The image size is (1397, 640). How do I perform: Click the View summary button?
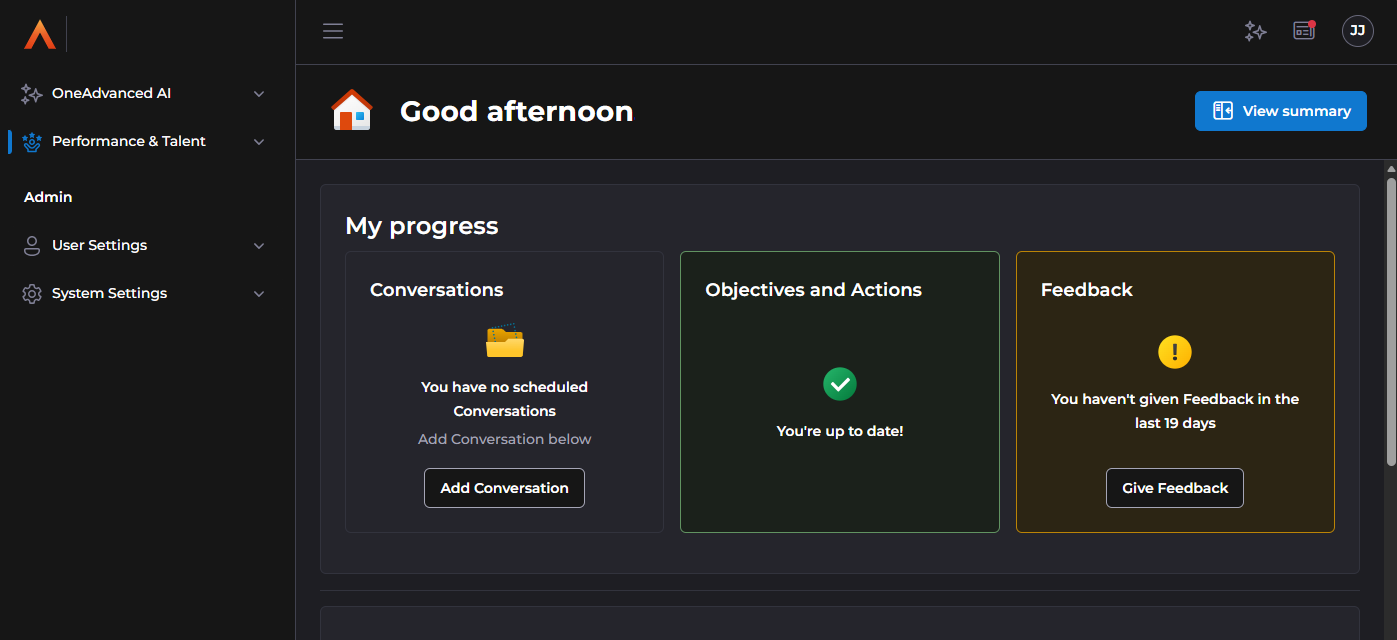pos(1281,111)
